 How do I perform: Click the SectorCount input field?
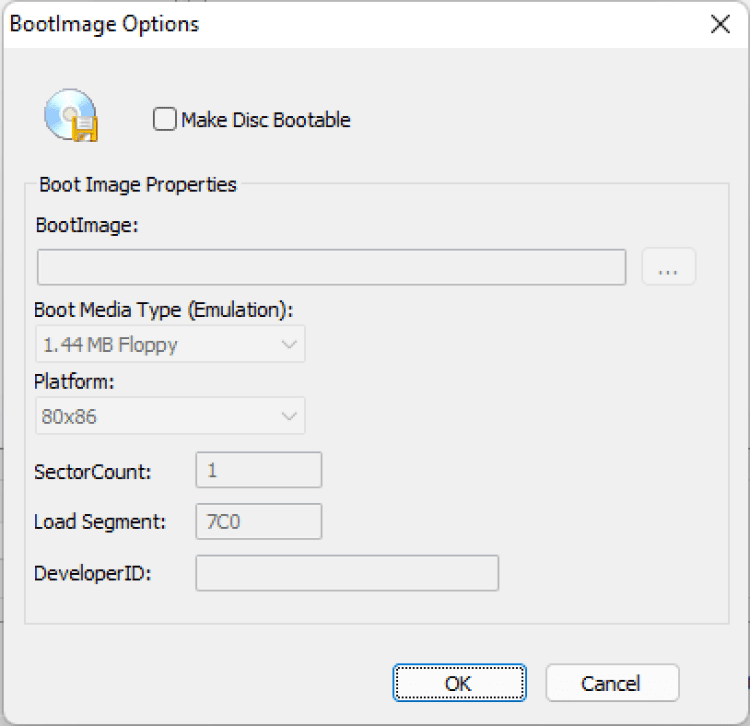point(258,470)
